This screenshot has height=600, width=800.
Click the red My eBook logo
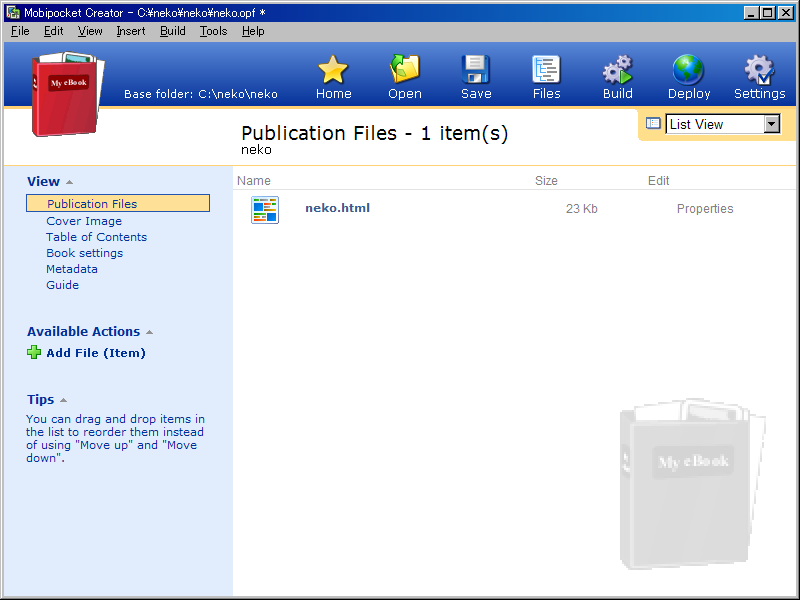[68, 93]
